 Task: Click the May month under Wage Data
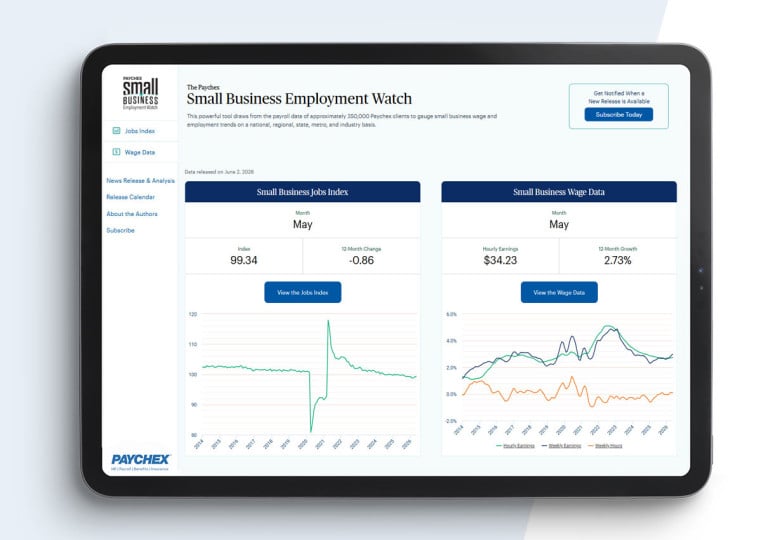559,224
